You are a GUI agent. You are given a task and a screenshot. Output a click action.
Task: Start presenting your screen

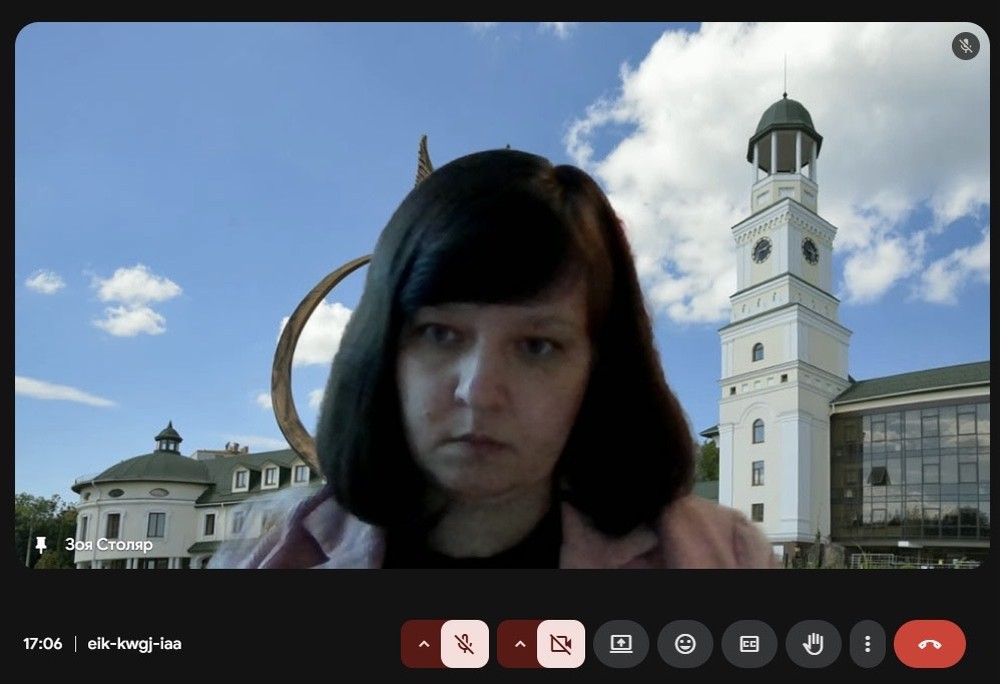click(x=621, y=644)
